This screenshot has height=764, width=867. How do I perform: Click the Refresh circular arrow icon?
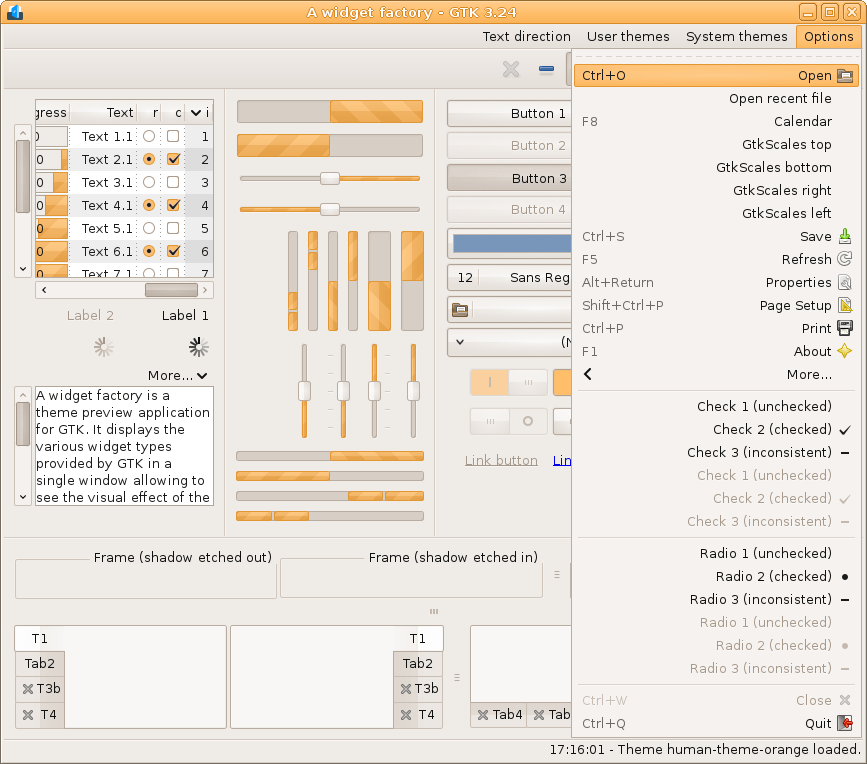pos(844,259)
